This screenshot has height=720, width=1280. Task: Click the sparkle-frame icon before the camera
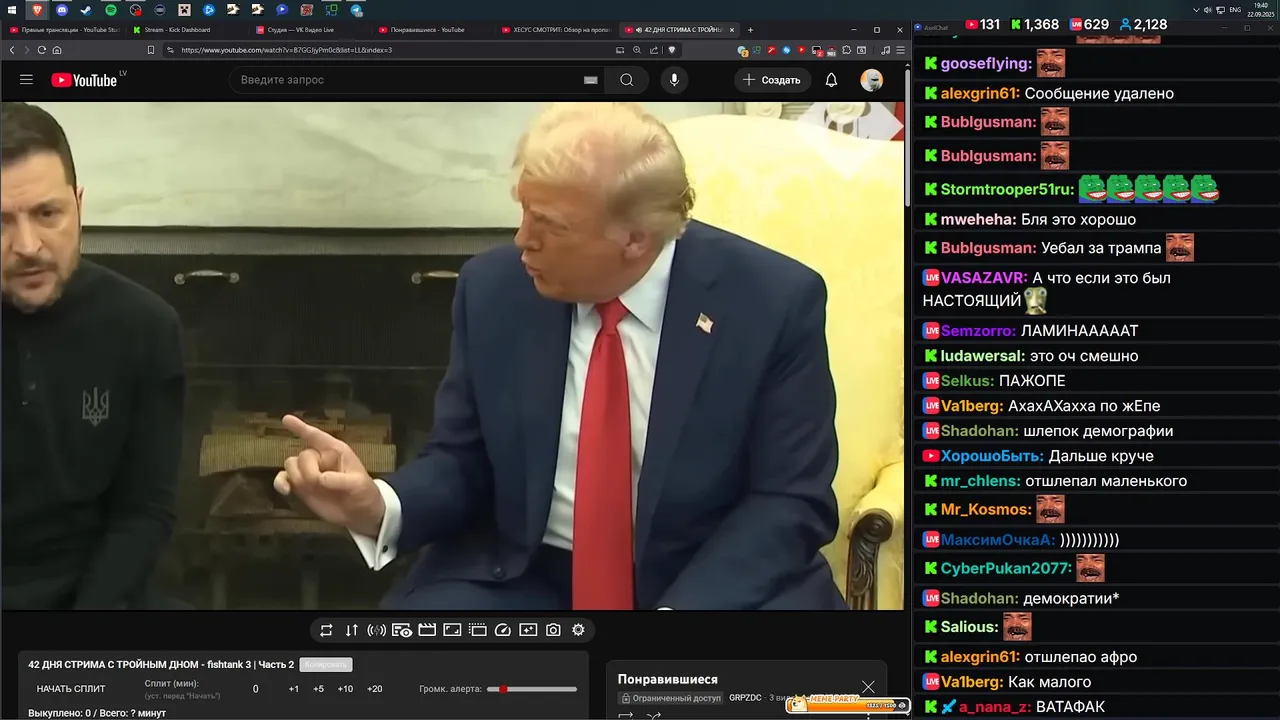[x=528, y=630]
